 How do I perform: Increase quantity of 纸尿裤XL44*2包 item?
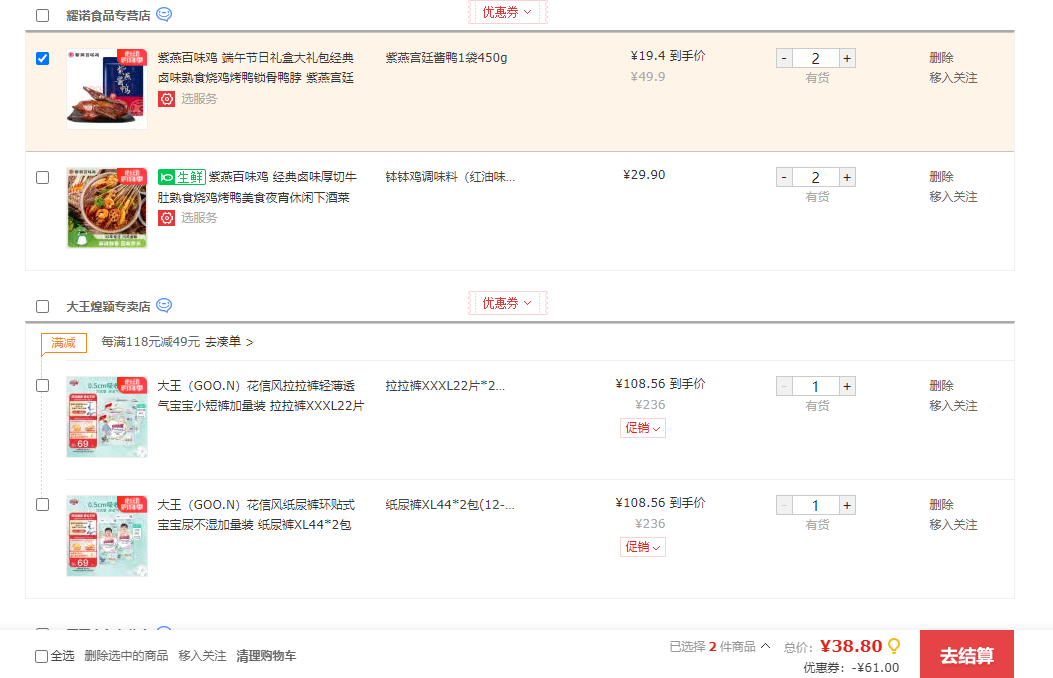pyautogui.click(x=848, y=505)
